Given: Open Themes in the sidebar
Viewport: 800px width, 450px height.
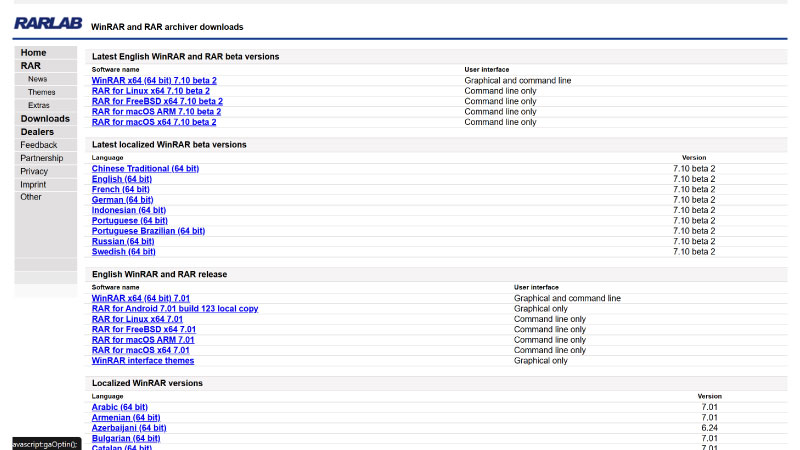Looking at the screenshot, I should (41, 92).
